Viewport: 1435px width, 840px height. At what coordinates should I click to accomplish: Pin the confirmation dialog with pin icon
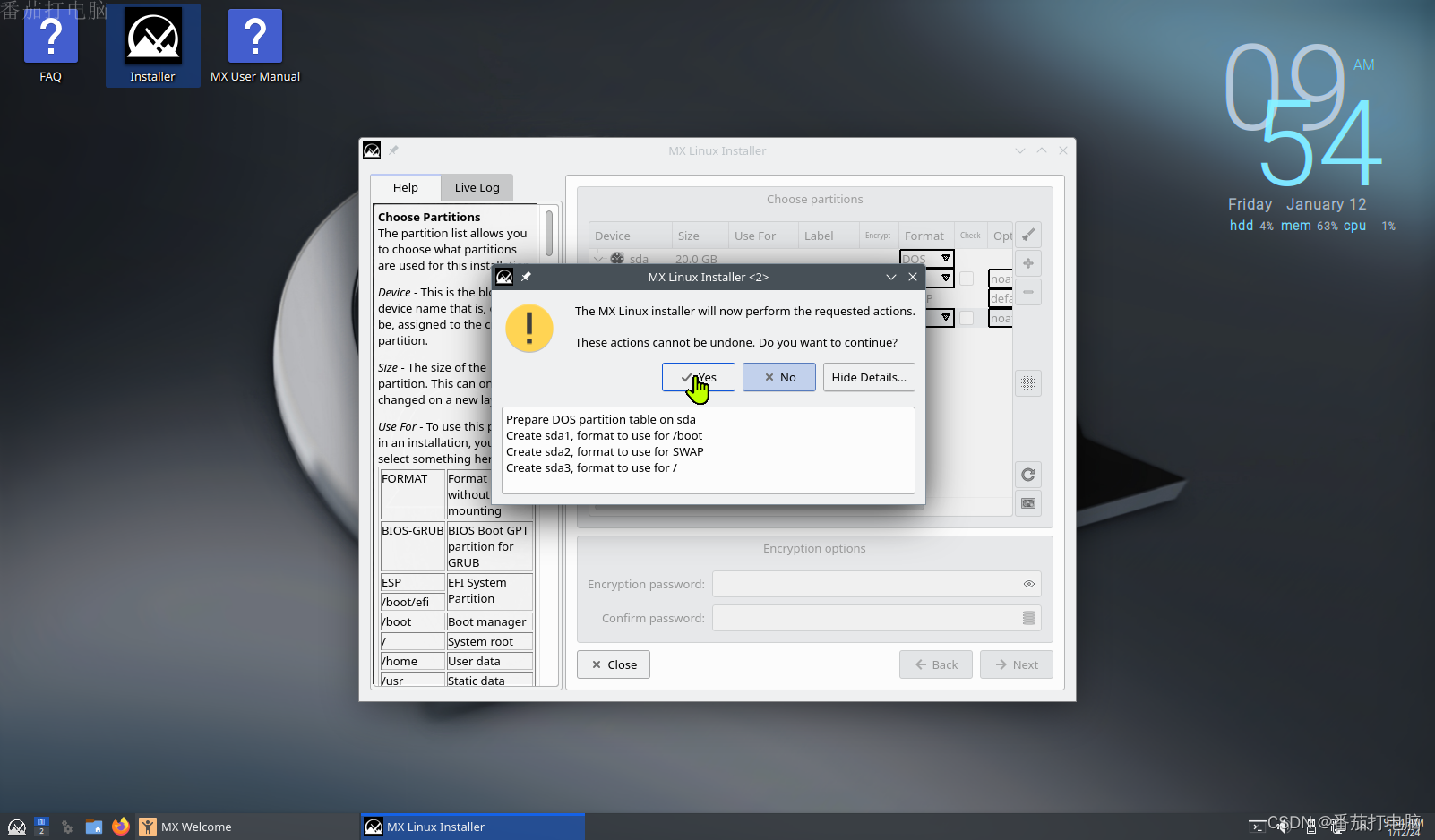coord(526,277)
